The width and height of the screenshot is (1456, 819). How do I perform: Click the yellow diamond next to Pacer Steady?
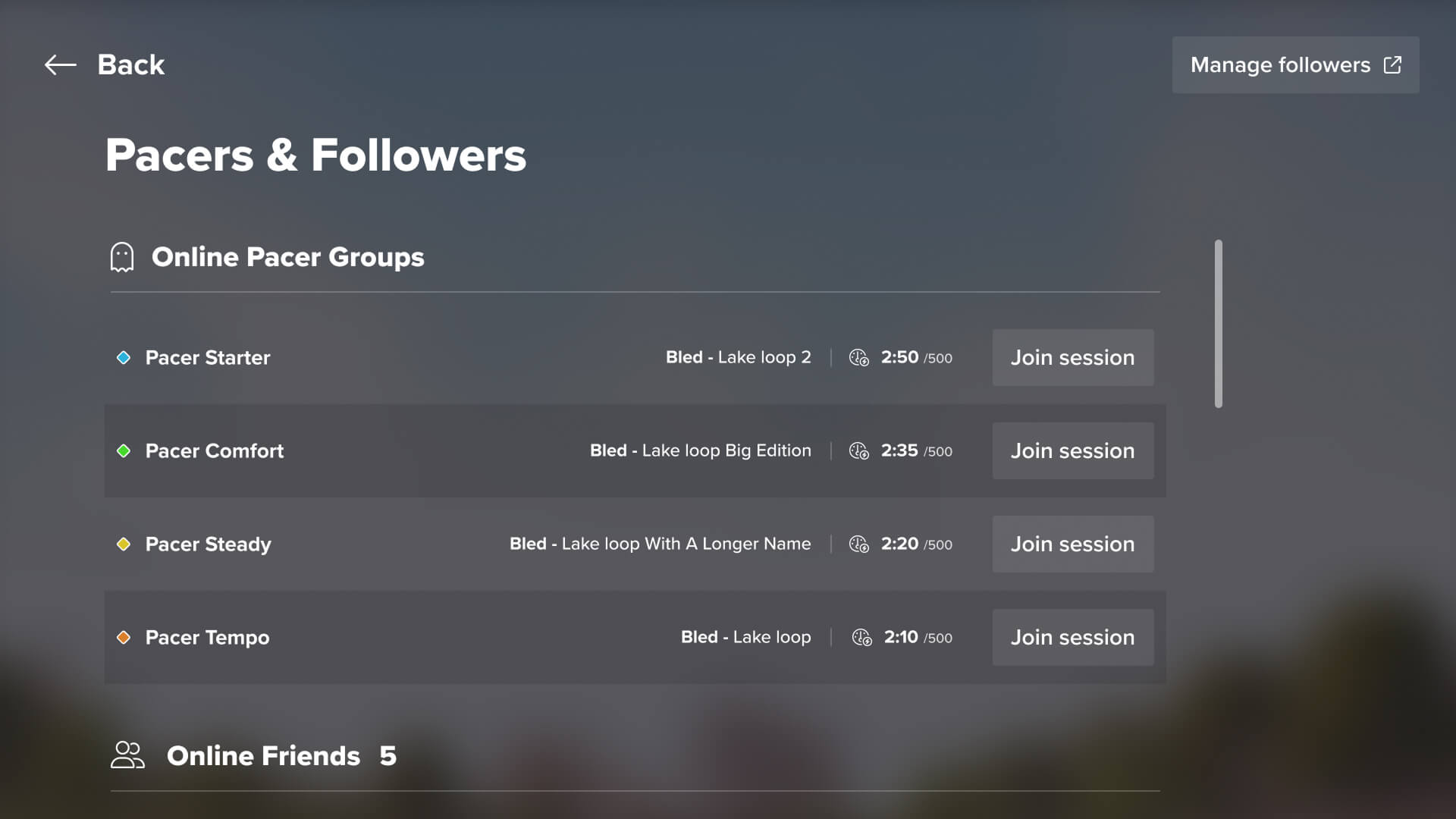click(124, 544)
